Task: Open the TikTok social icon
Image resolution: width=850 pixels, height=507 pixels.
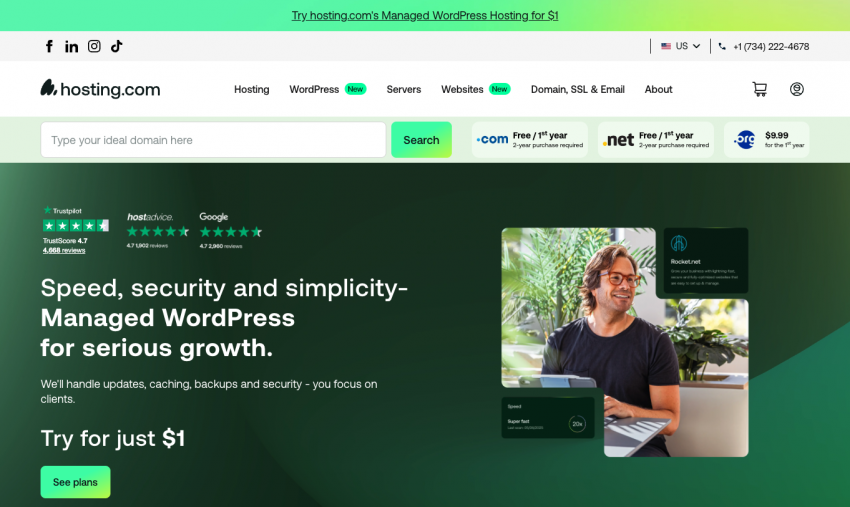Action: point(117,46)
